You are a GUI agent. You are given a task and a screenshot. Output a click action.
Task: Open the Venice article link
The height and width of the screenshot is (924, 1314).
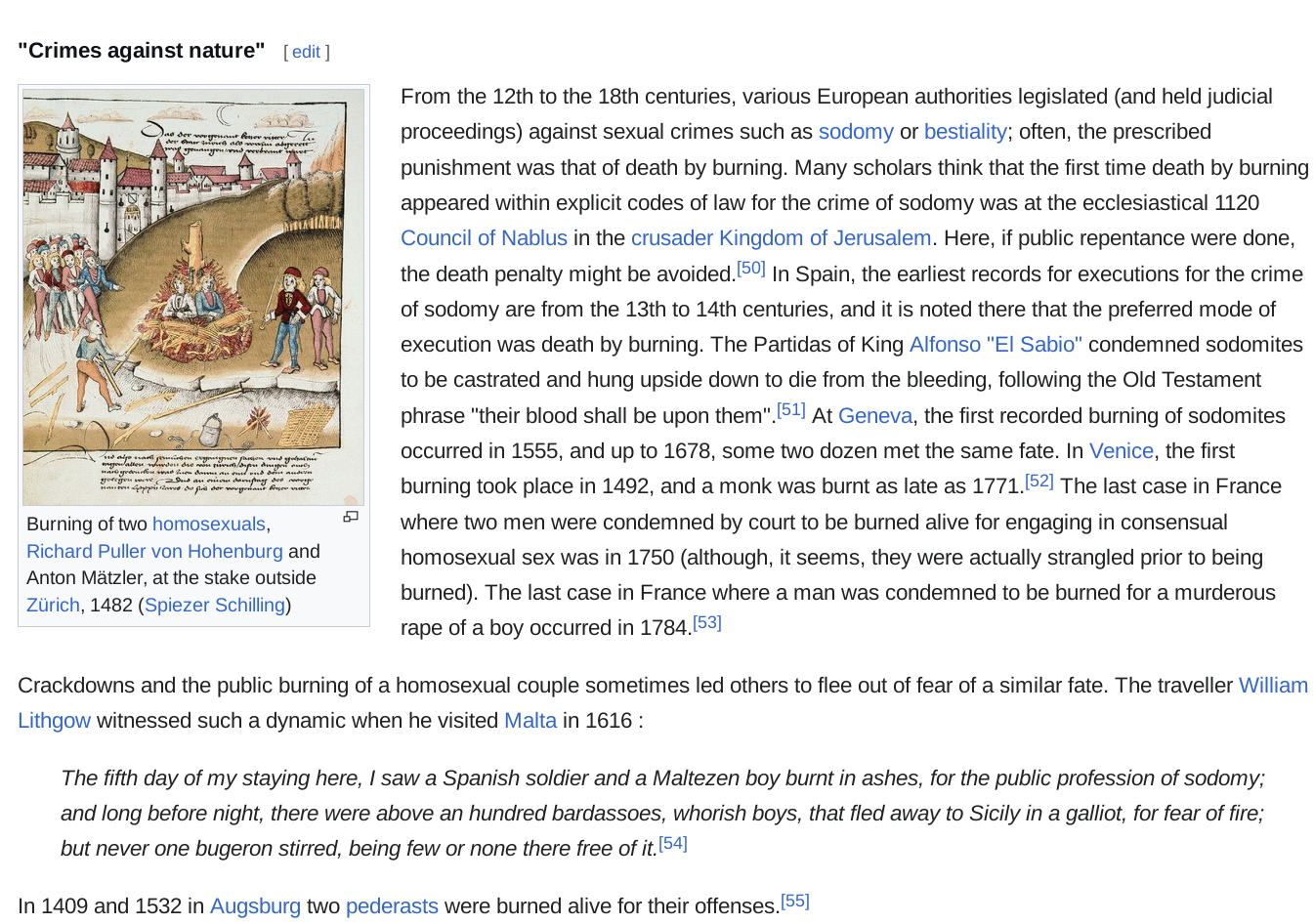pos(1121,451)
